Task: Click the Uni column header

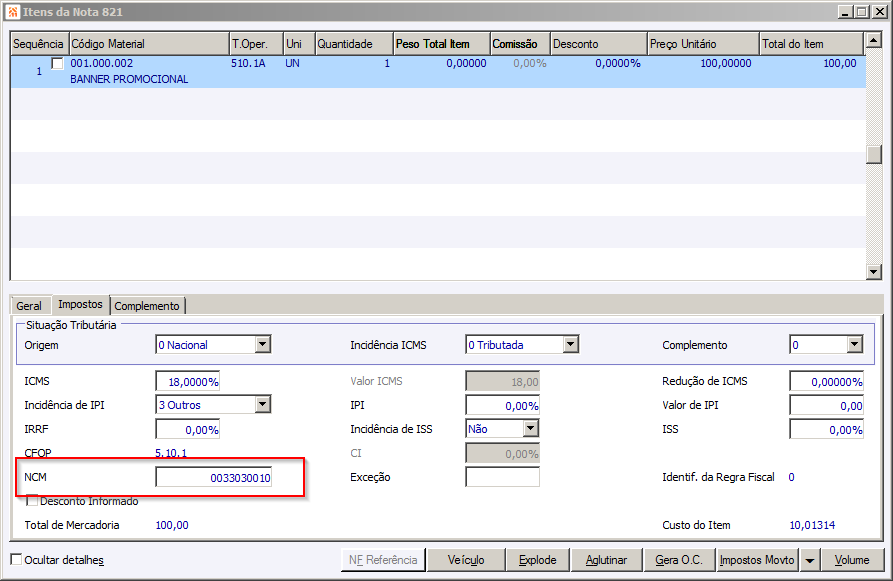Action: click(299, 44)
